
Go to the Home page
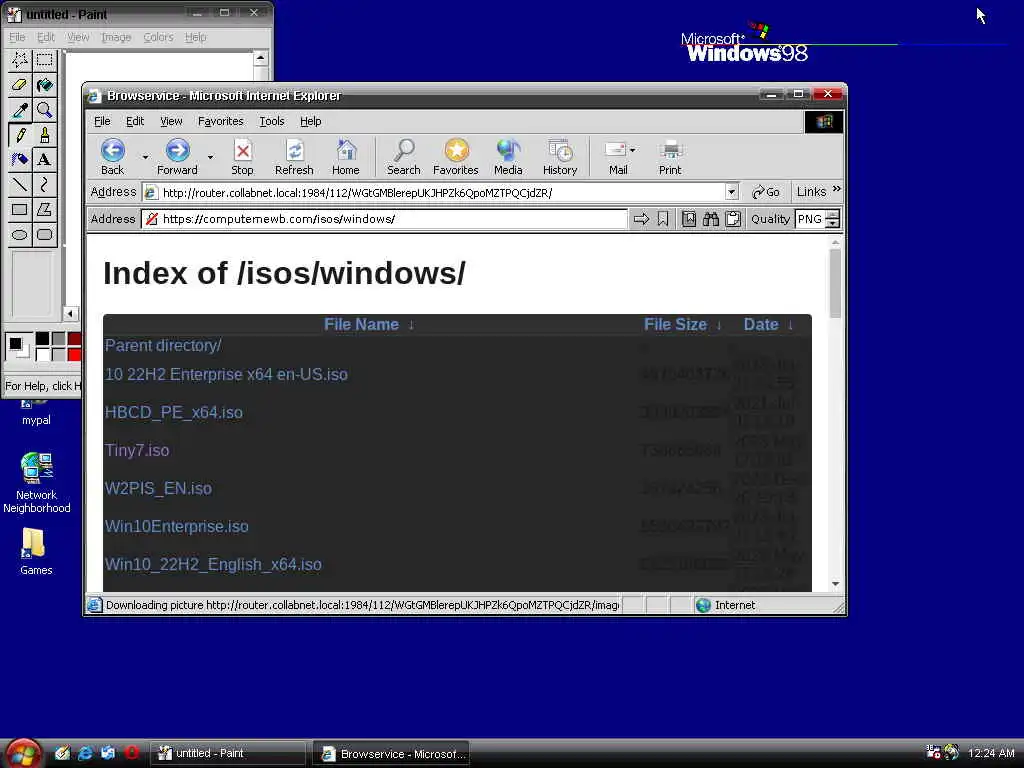(x=345, y=157)
